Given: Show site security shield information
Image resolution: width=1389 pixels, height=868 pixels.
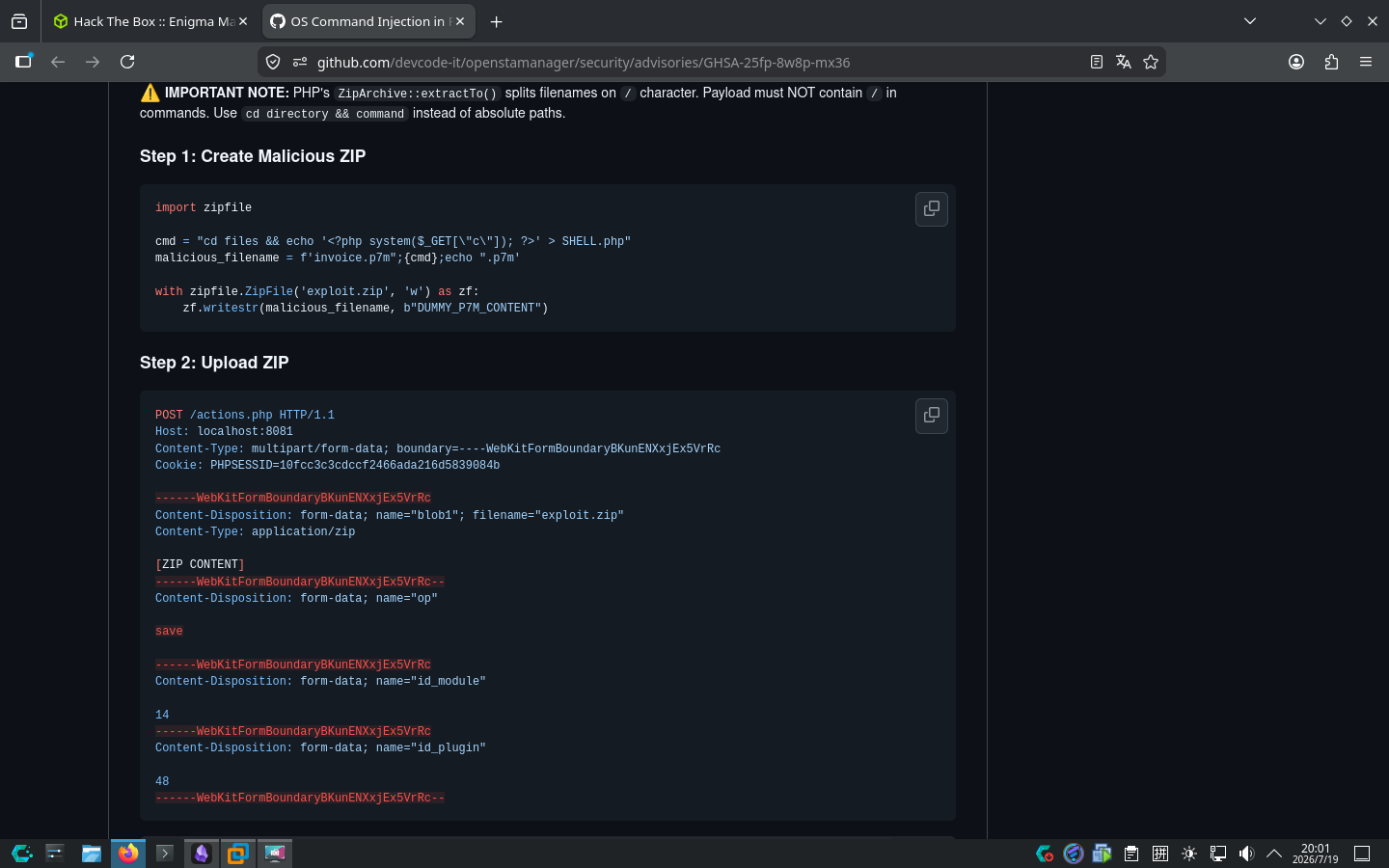Looking at the screenshot, I should click(x=273, y=62).
